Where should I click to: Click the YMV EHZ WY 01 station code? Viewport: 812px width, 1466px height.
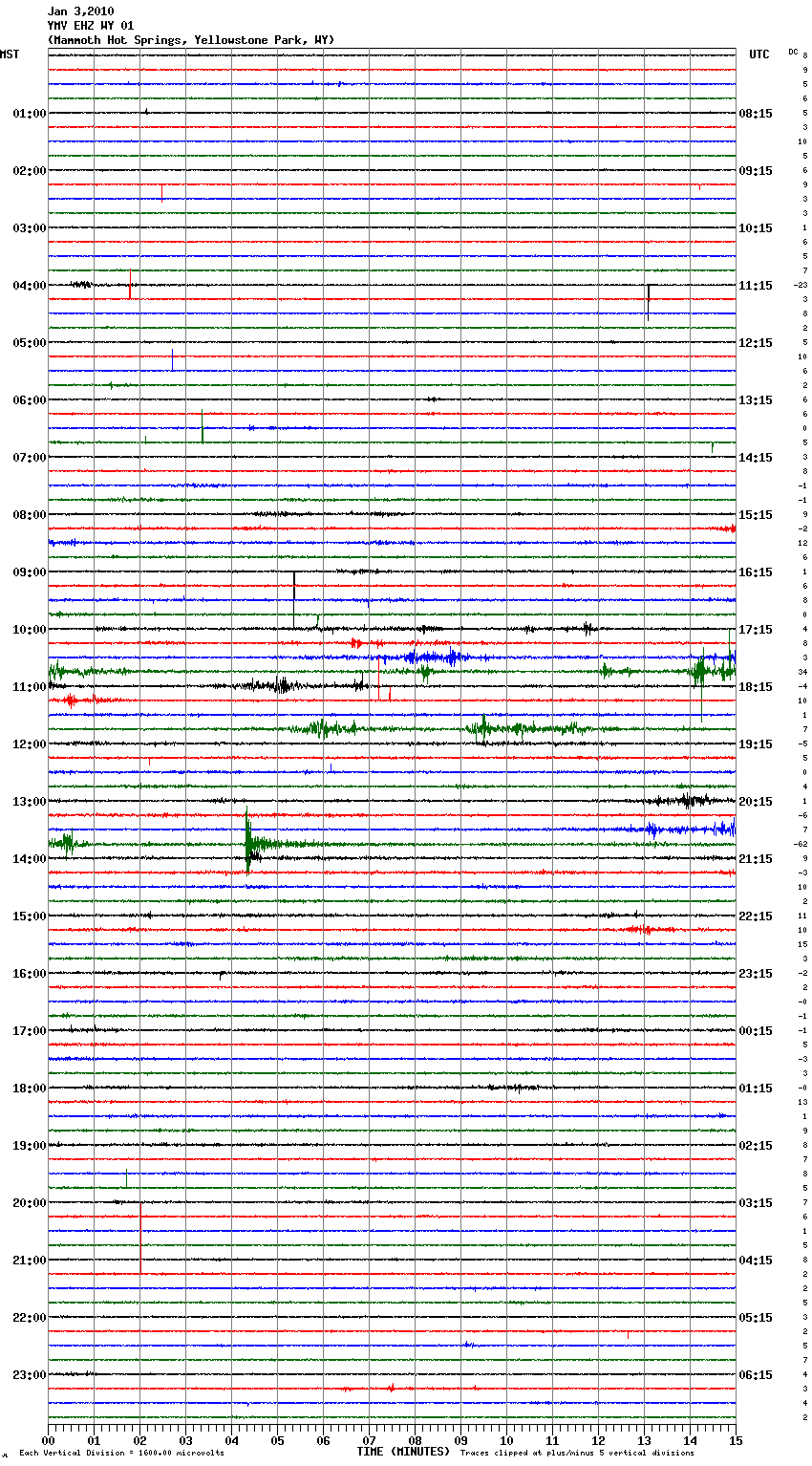(91, 26)
